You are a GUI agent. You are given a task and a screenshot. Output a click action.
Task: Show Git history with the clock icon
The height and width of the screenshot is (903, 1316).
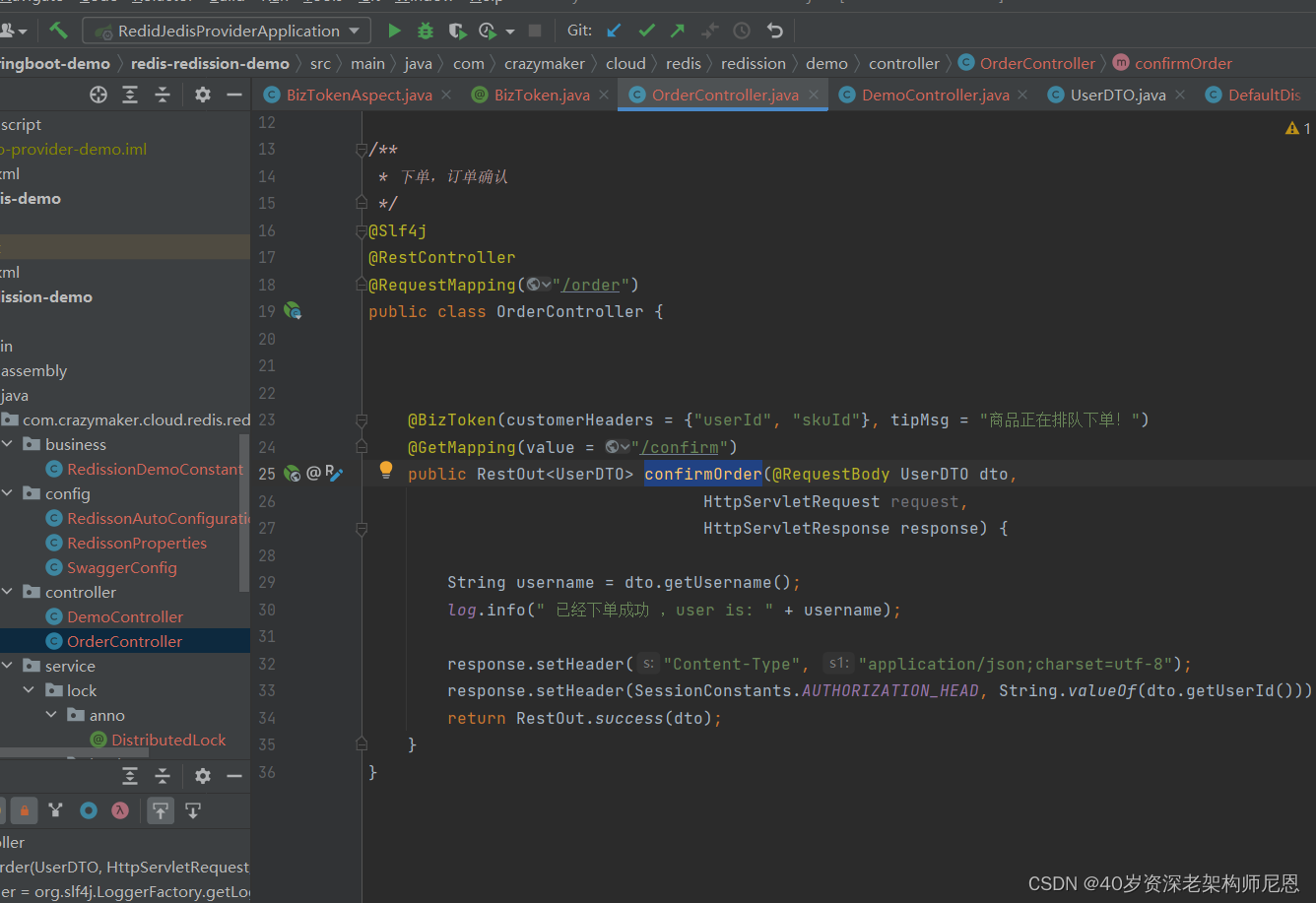742,31
